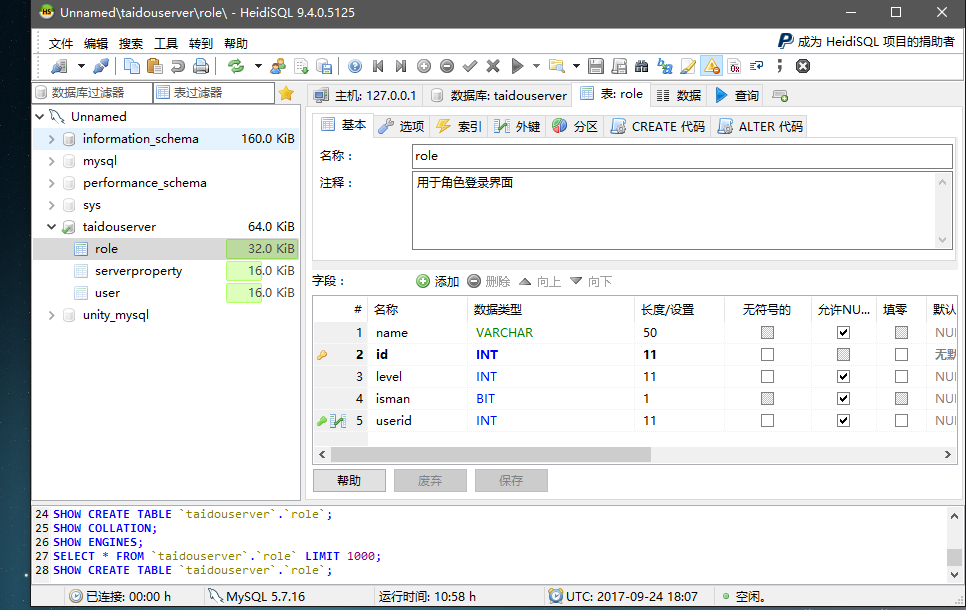
Task: Toggle allow NULL for userid field
Action: click(x=843, y=421)
